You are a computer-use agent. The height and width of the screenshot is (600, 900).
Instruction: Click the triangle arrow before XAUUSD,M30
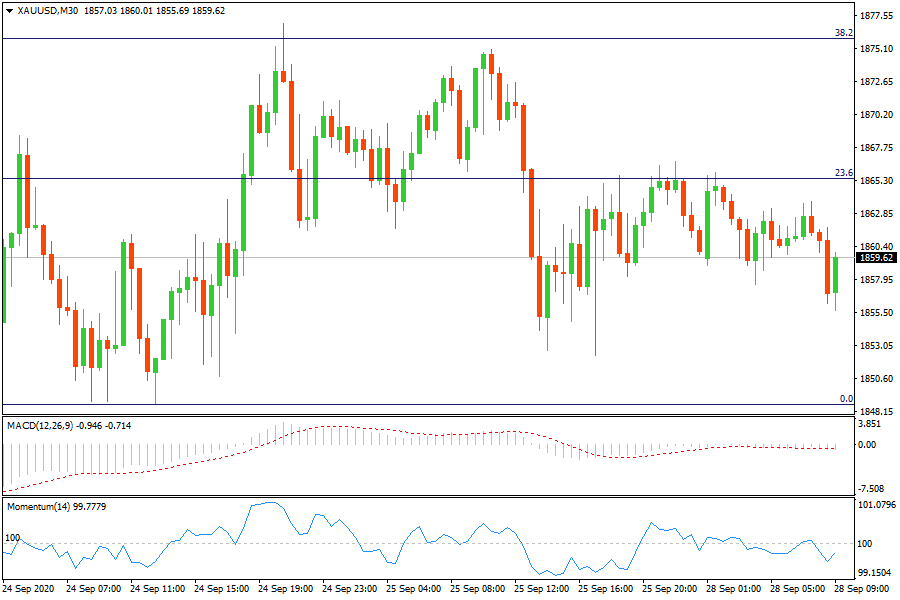[x=10, y=11]
